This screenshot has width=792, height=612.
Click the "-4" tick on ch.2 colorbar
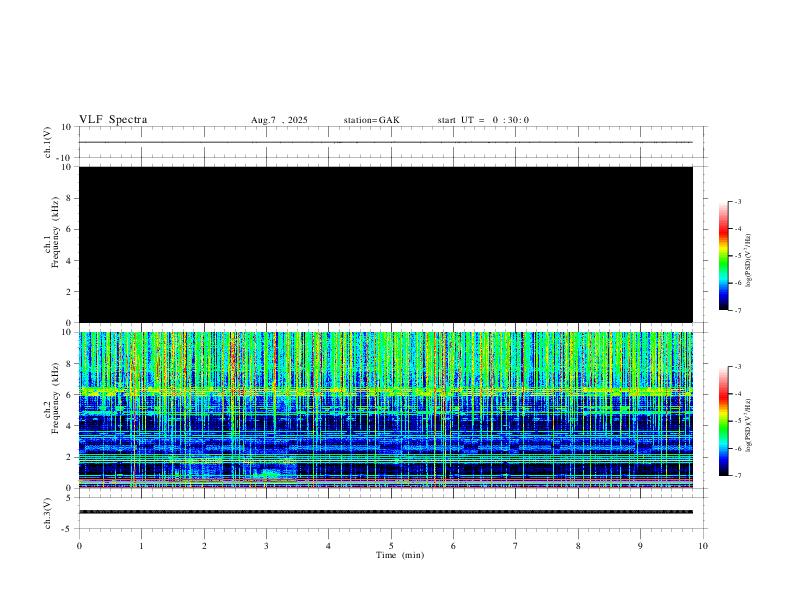pyautogui.click(x=738, y=394)
